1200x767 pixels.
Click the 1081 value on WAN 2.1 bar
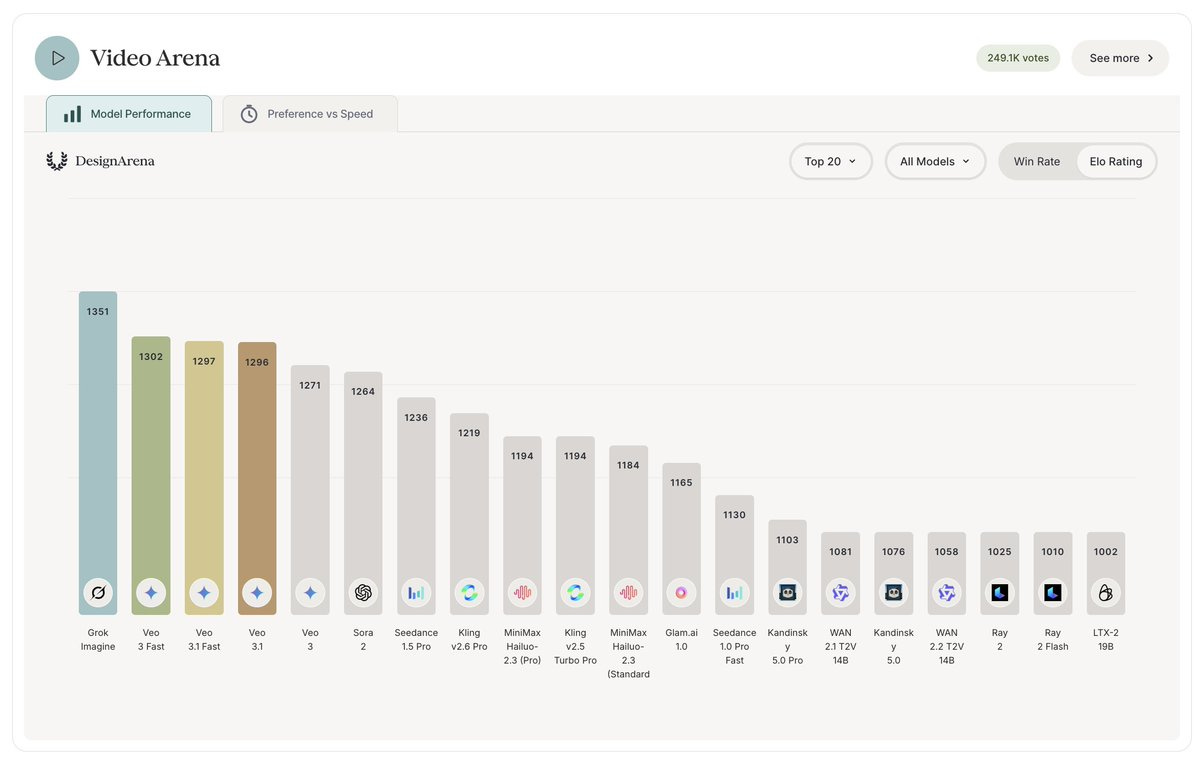point(840,552)
